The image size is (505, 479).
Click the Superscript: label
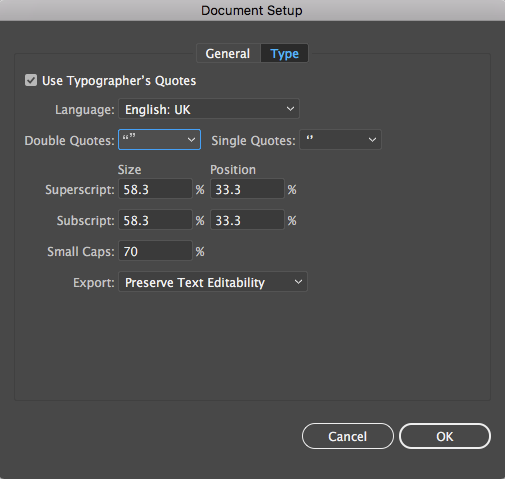click(80, 190)
